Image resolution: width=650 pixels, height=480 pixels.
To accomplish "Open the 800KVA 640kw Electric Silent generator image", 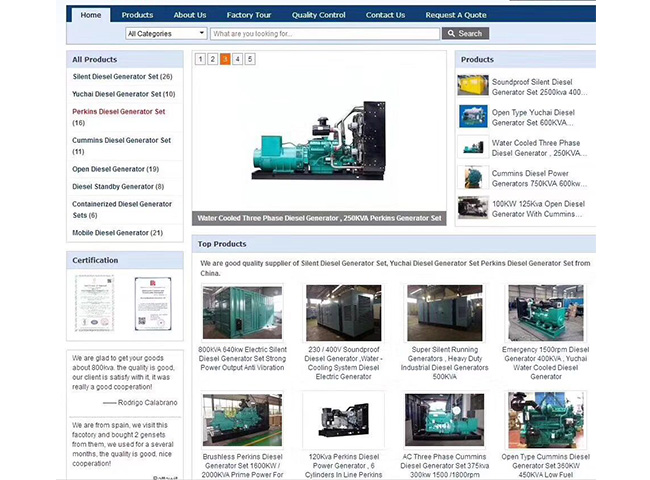I will coord(241,313).
